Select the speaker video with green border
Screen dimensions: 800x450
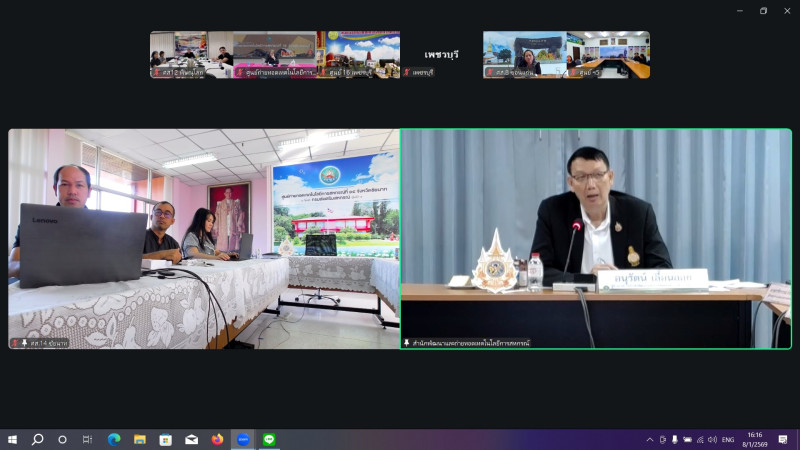click(595, 238)
